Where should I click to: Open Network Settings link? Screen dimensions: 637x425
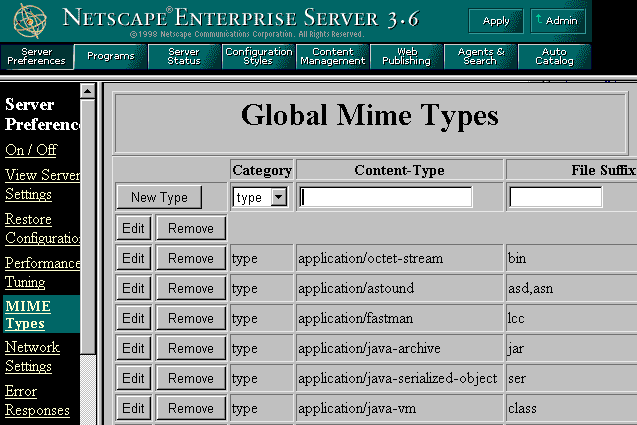click(32, 356)
